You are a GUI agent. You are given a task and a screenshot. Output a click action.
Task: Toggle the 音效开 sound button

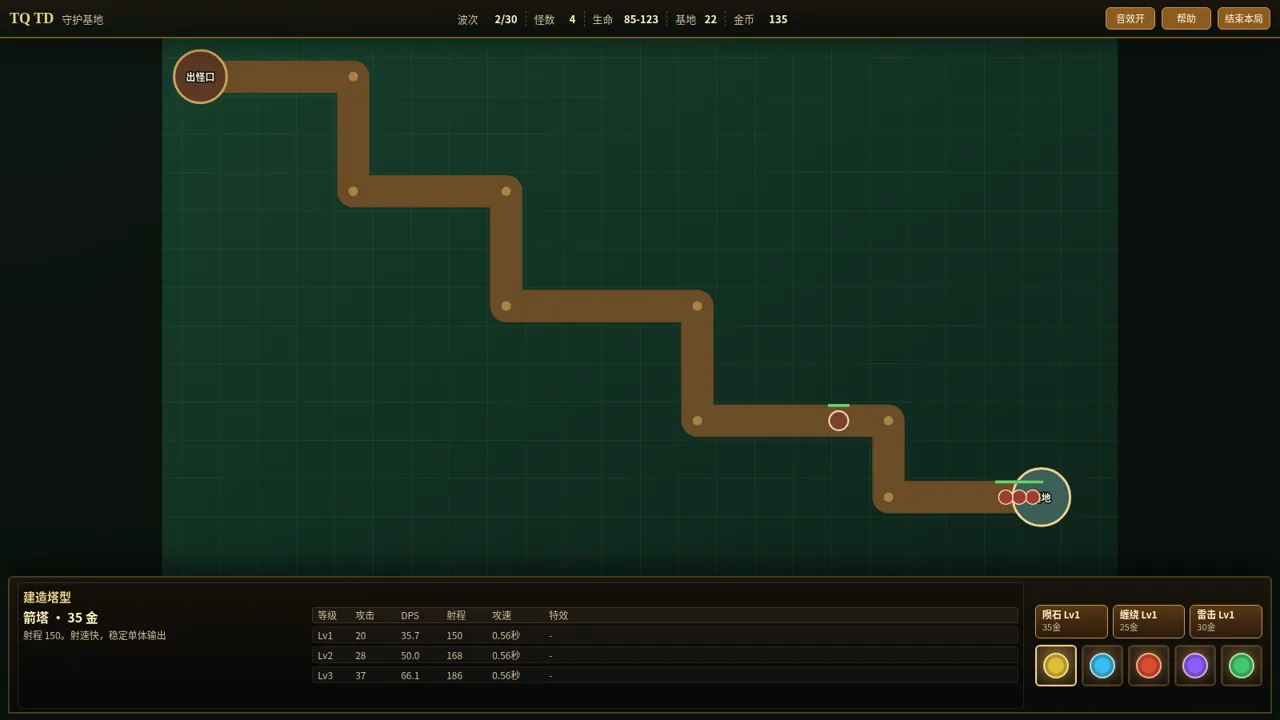click(1130, 19)
